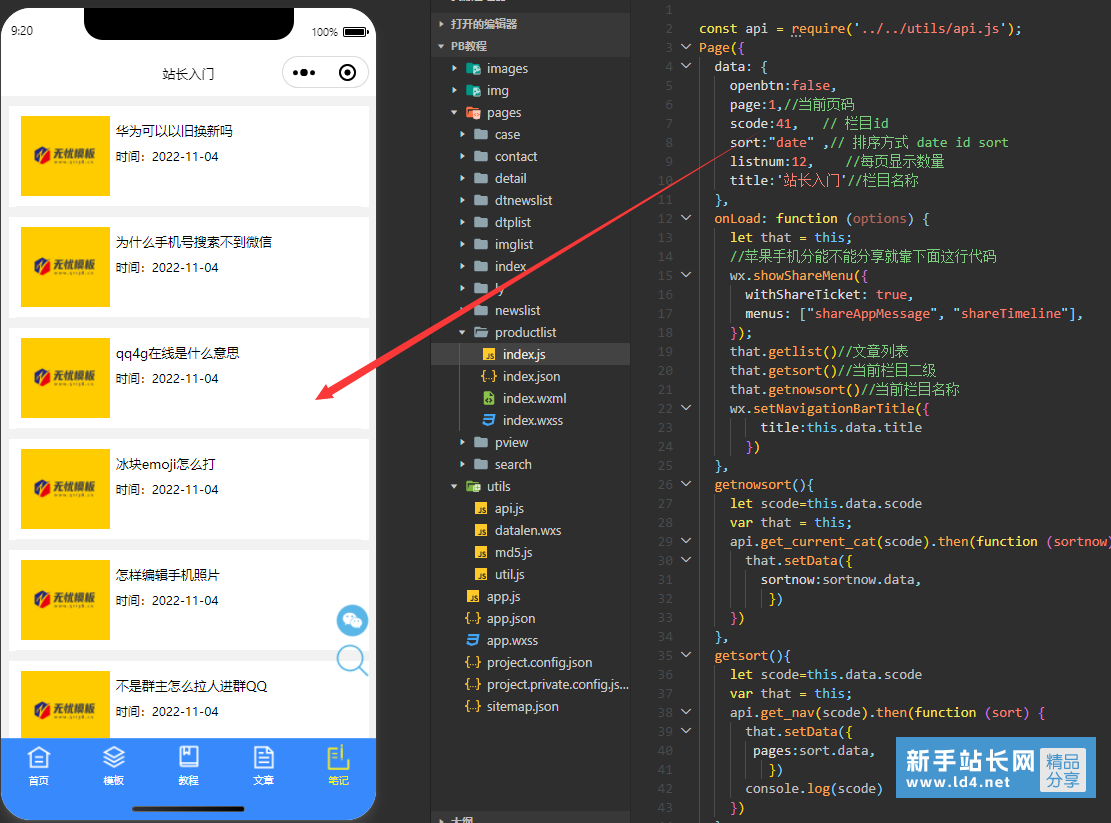This screenshot has width=1111, height=823.
Task: Switch to the 模板 tab
Action: pos(113,765)
